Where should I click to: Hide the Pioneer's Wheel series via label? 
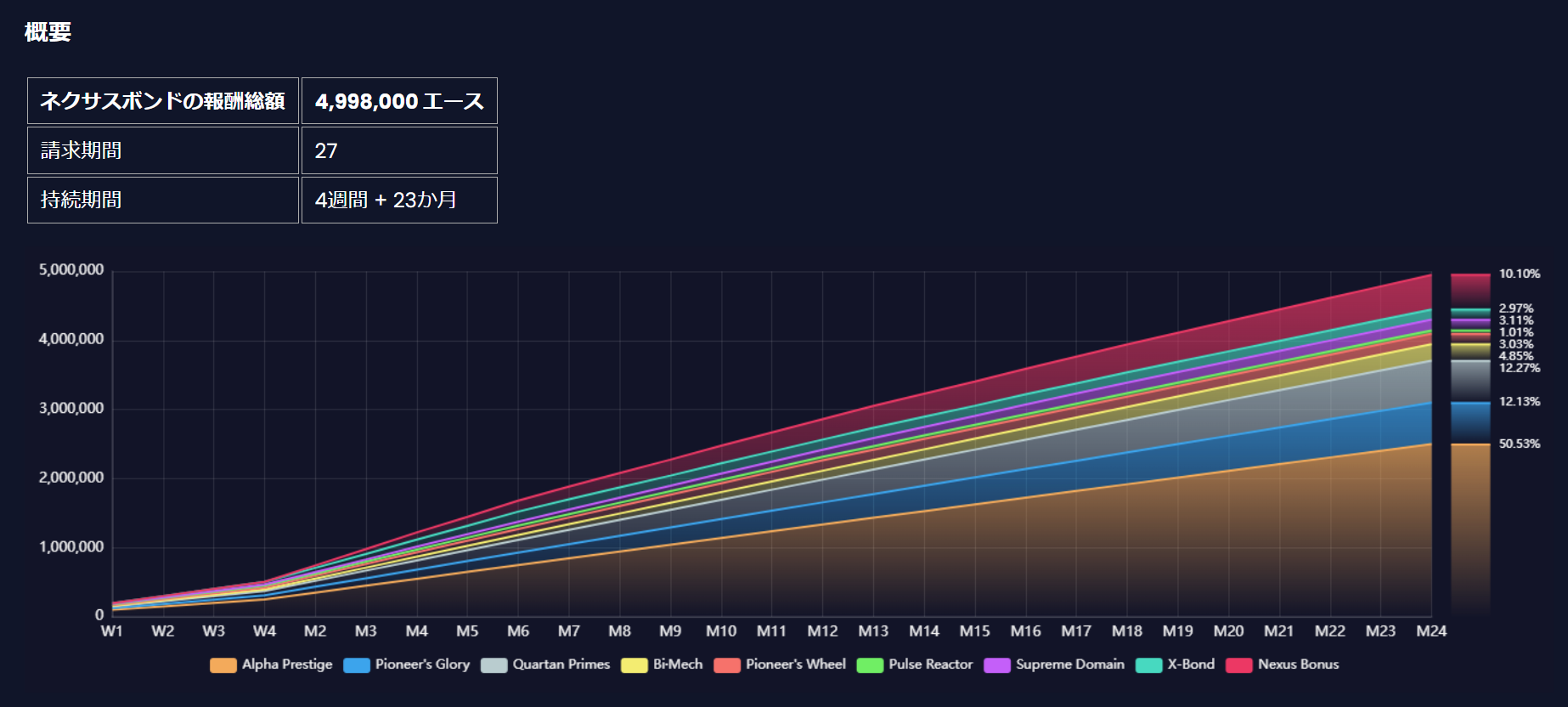[796, 665]
